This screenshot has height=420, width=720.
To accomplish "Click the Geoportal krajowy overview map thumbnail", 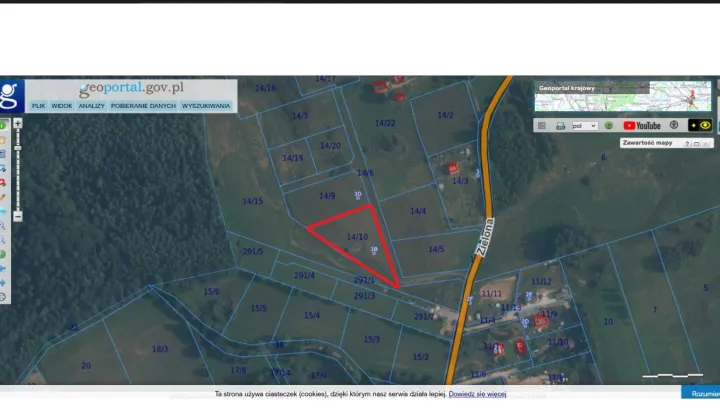I will tap(623, 96).
